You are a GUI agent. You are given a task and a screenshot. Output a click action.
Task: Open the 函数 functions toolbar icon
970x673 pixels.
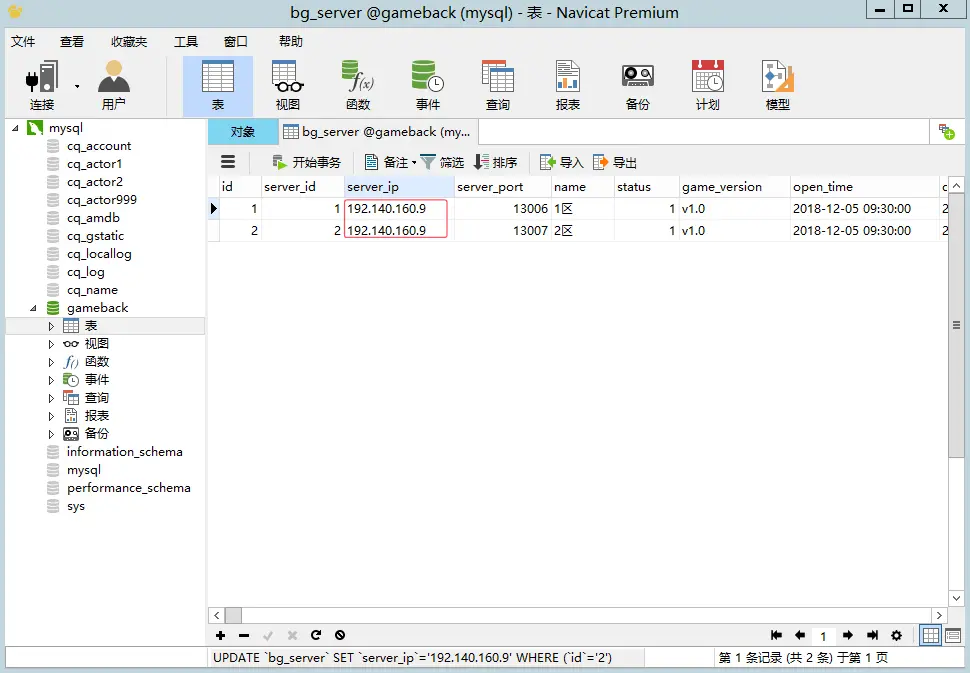point(358,85)
